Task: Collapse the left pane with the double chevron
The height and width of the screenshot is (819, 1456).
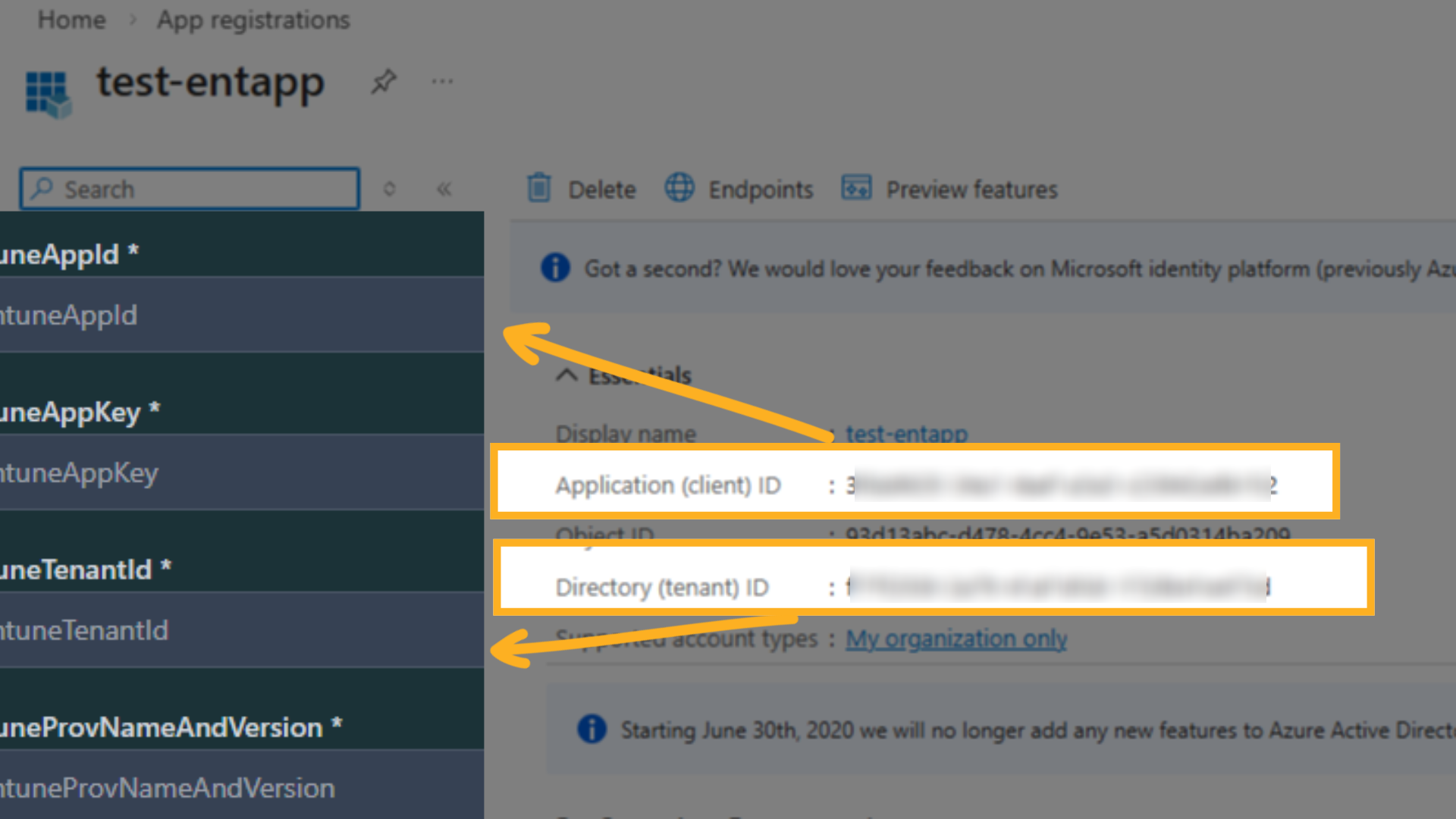Action: 444,189
